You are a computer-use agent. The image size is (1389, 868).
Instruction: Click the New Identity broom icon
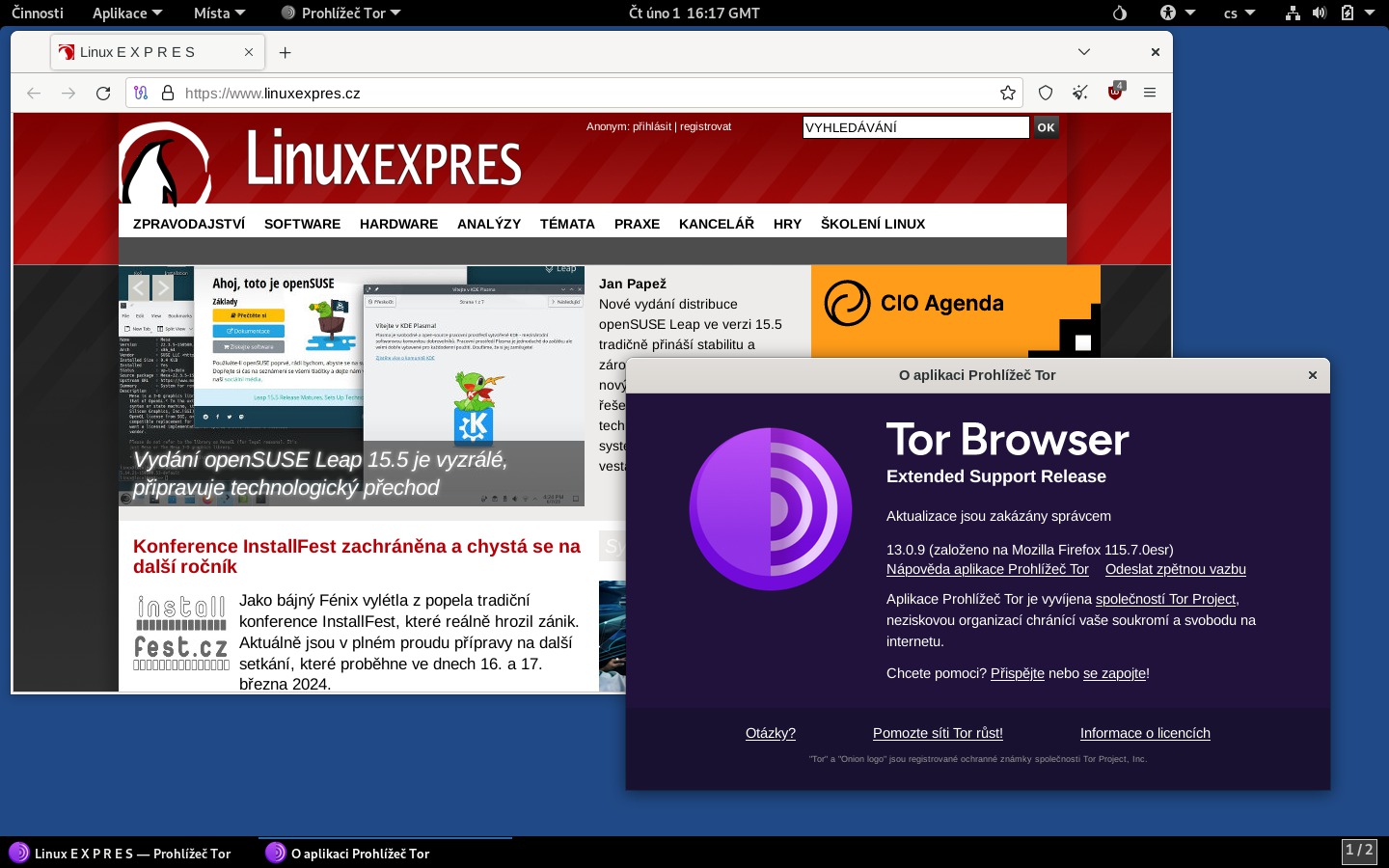[1080, 94]
